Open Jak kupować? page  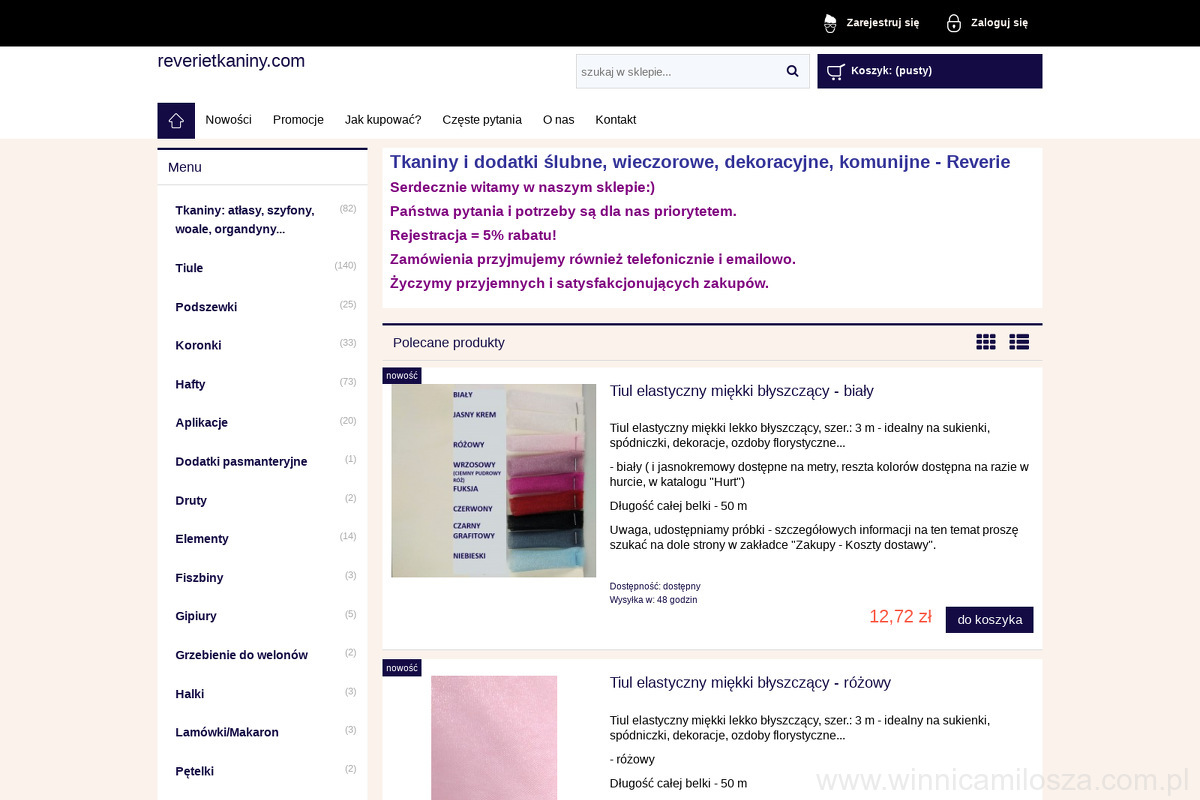tap(383, 120)
